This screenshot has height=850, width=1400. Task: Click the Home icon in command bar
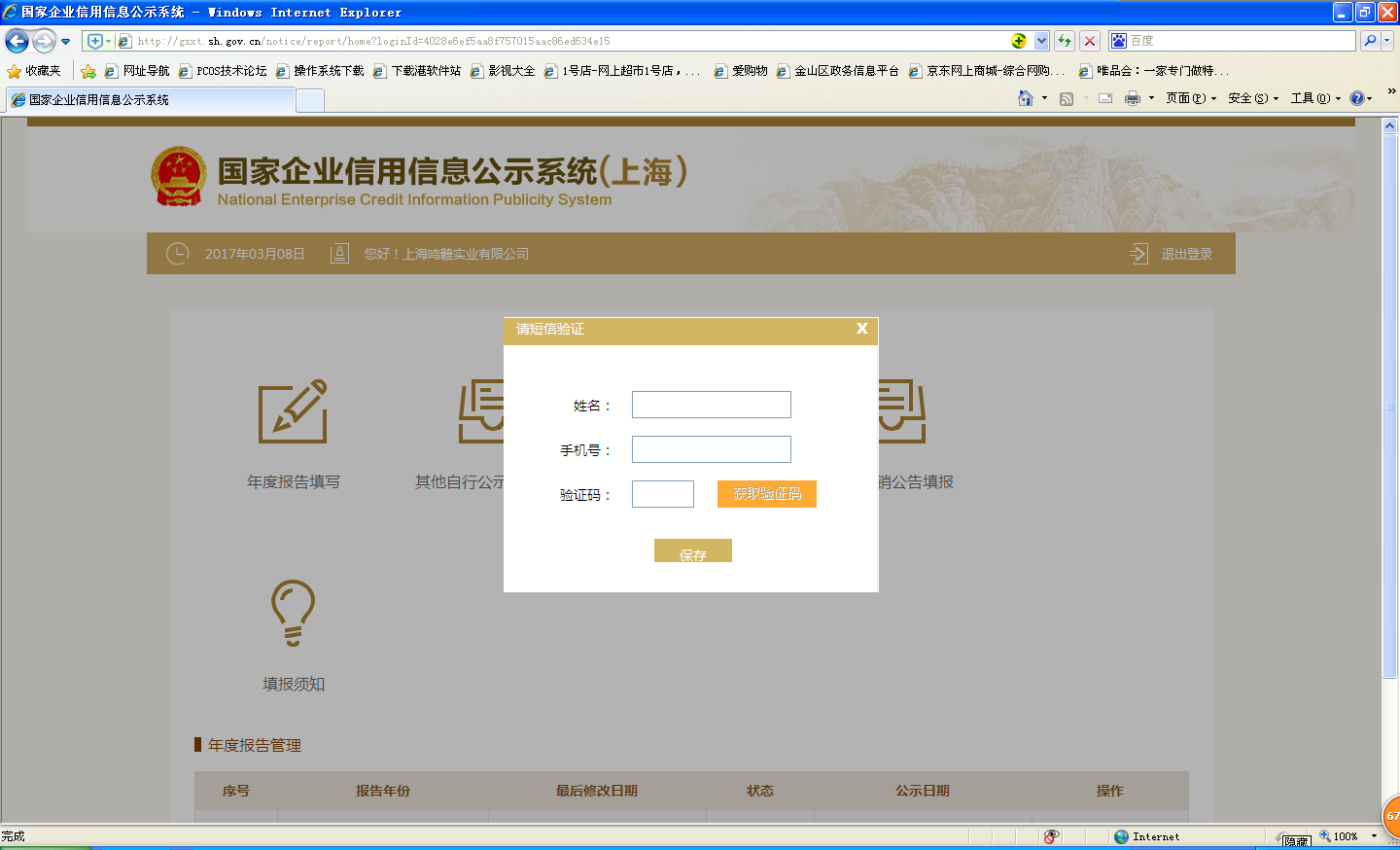(x=1025, y=98)
